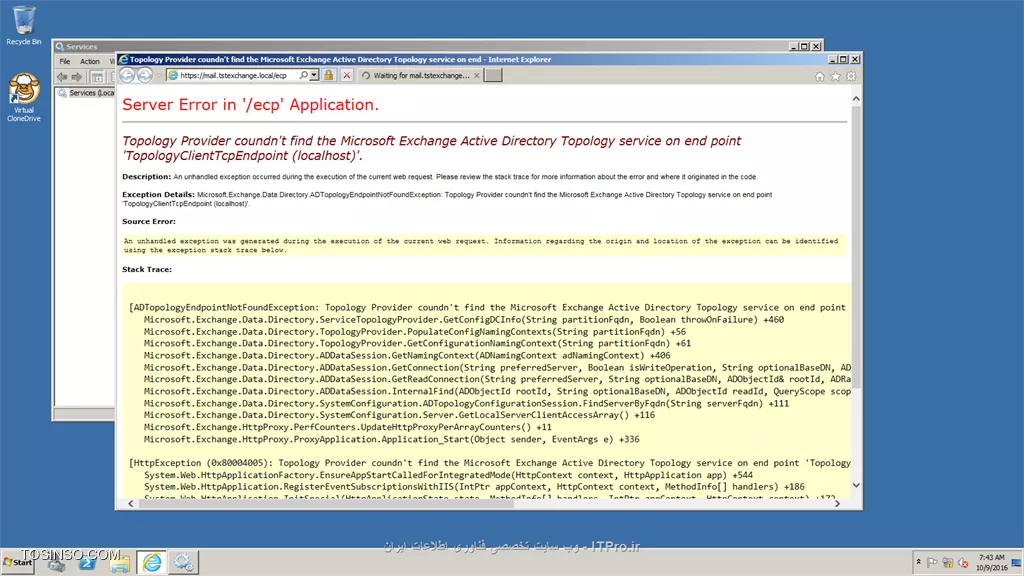Click the PopulateConfigNamingContexts stack line
This screenshot has height=576, width=1024.
[415, 332]
